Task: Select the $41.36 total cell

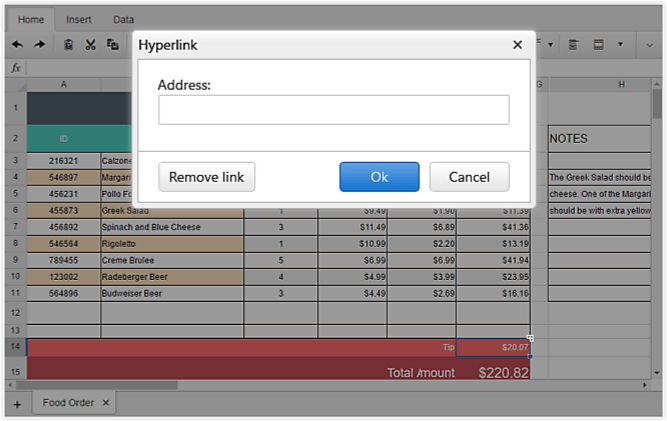Action: [493, 227]
